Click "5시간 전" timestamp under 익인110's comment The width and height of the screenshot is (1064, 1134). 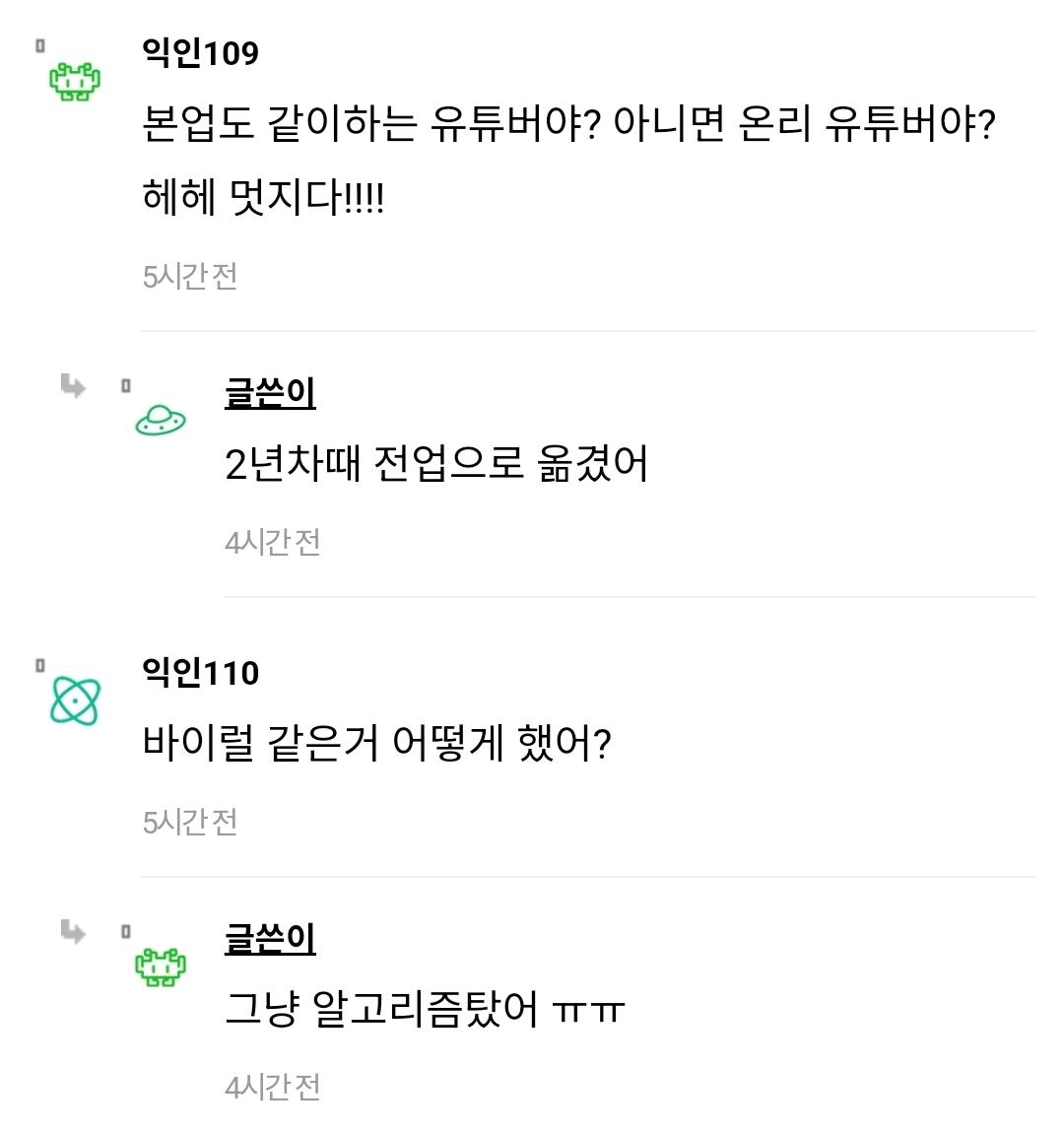tap(190, 822)
